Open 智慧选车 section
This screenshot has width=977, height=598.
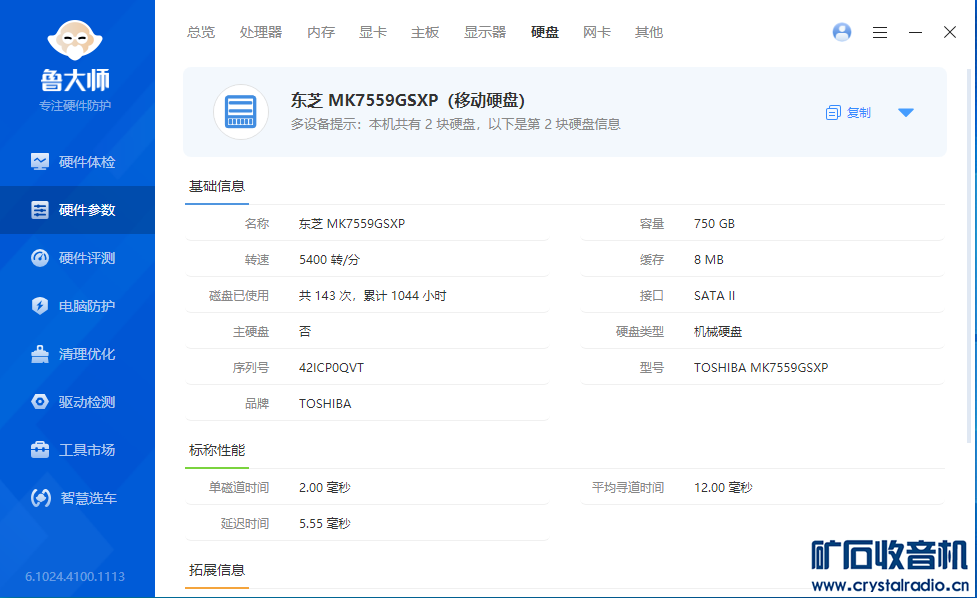[x=77, y=498]
